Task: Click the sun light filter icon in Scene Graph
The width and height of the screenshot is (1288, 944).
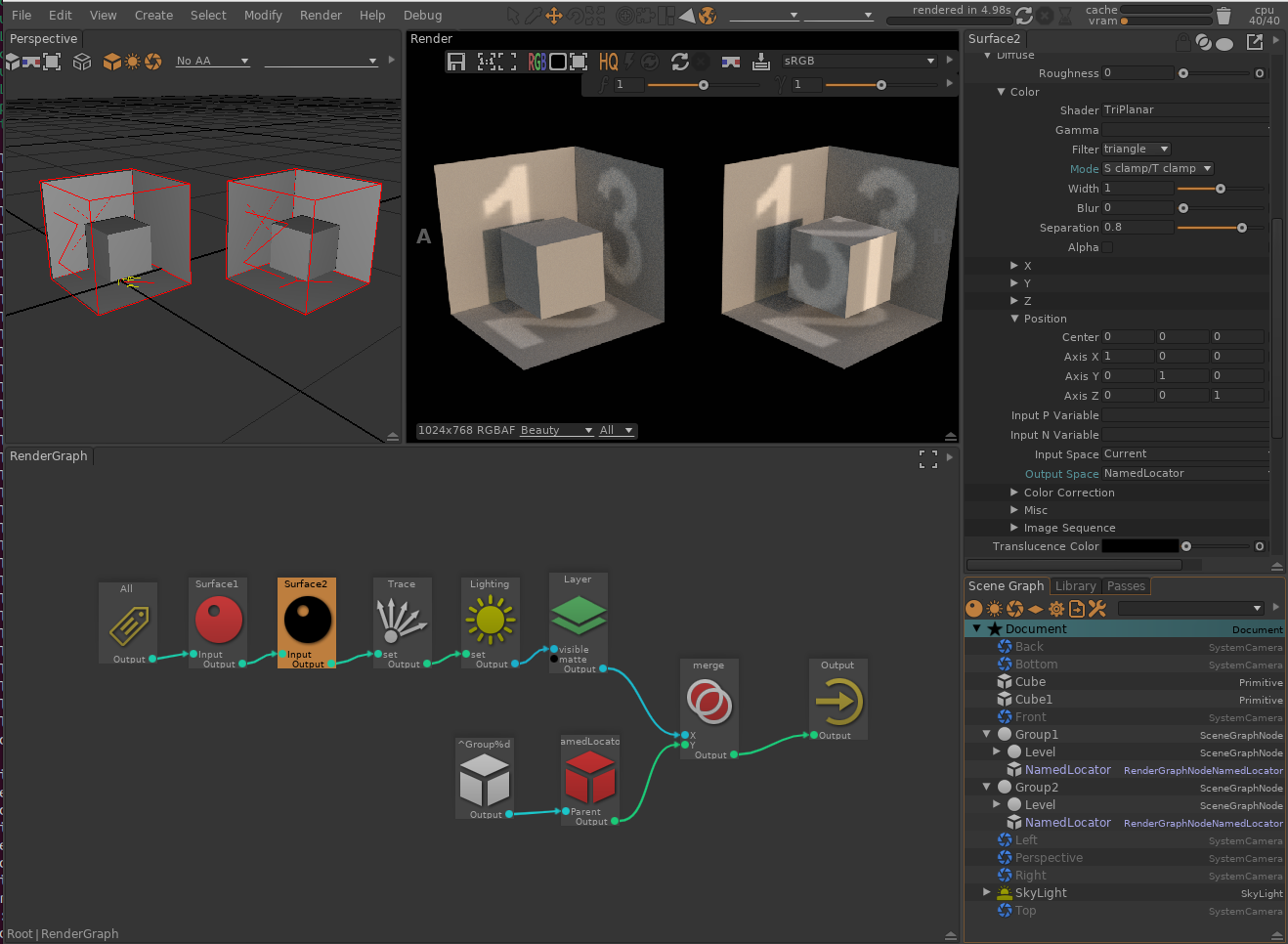Action: point(995,609)
